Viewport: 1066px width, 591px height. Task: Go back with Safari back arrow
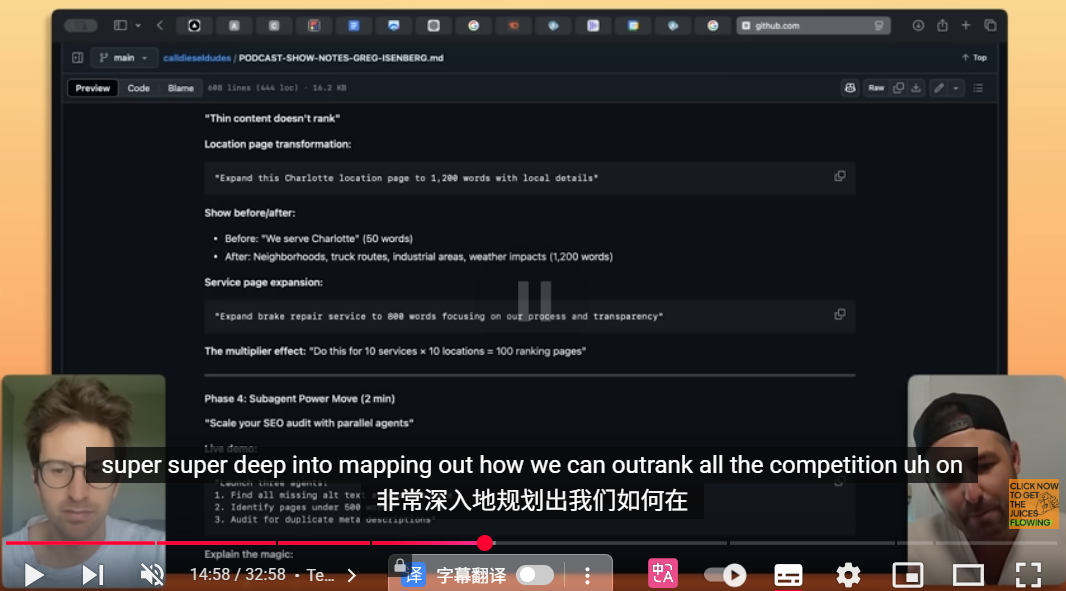pyautogui.click(x=160, y=25)
